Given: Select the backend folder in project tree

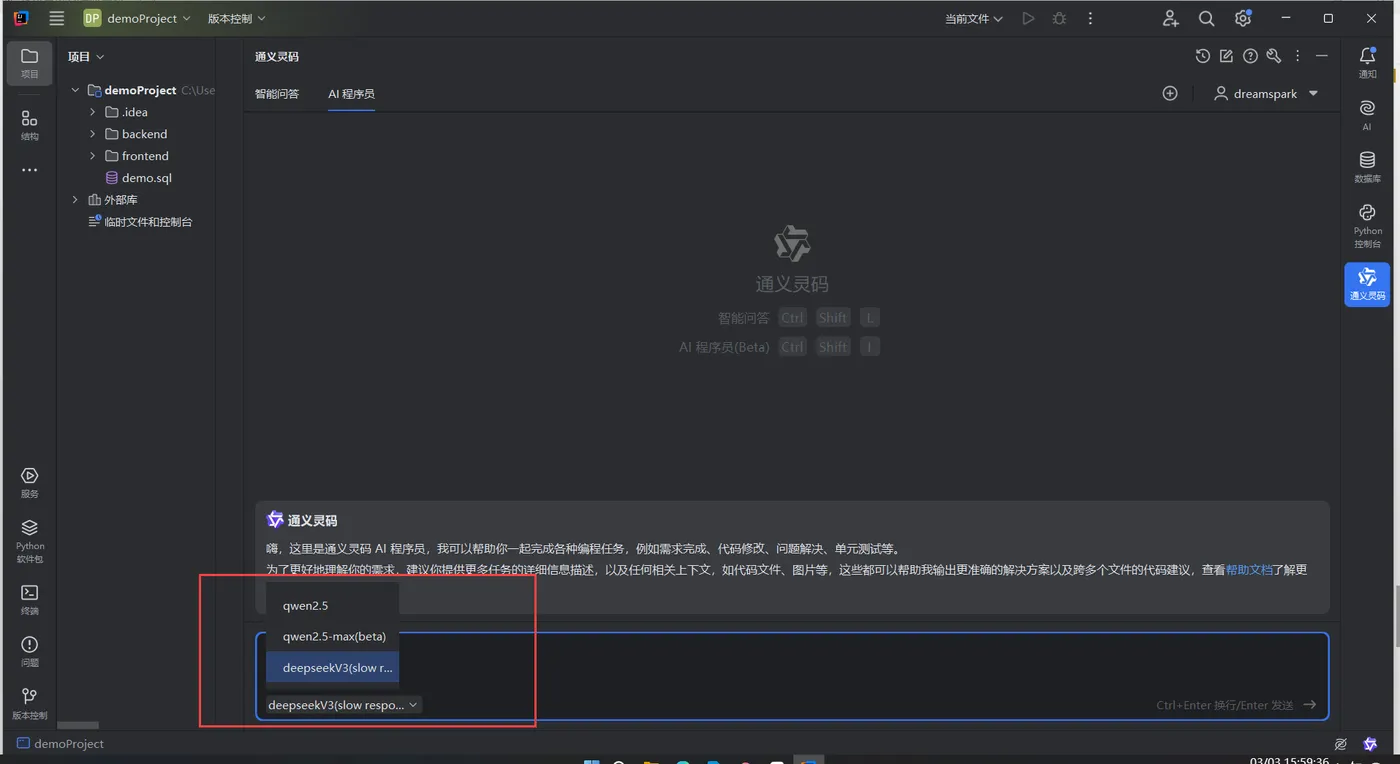Looking at the screenshot, I should coord(144,134).
